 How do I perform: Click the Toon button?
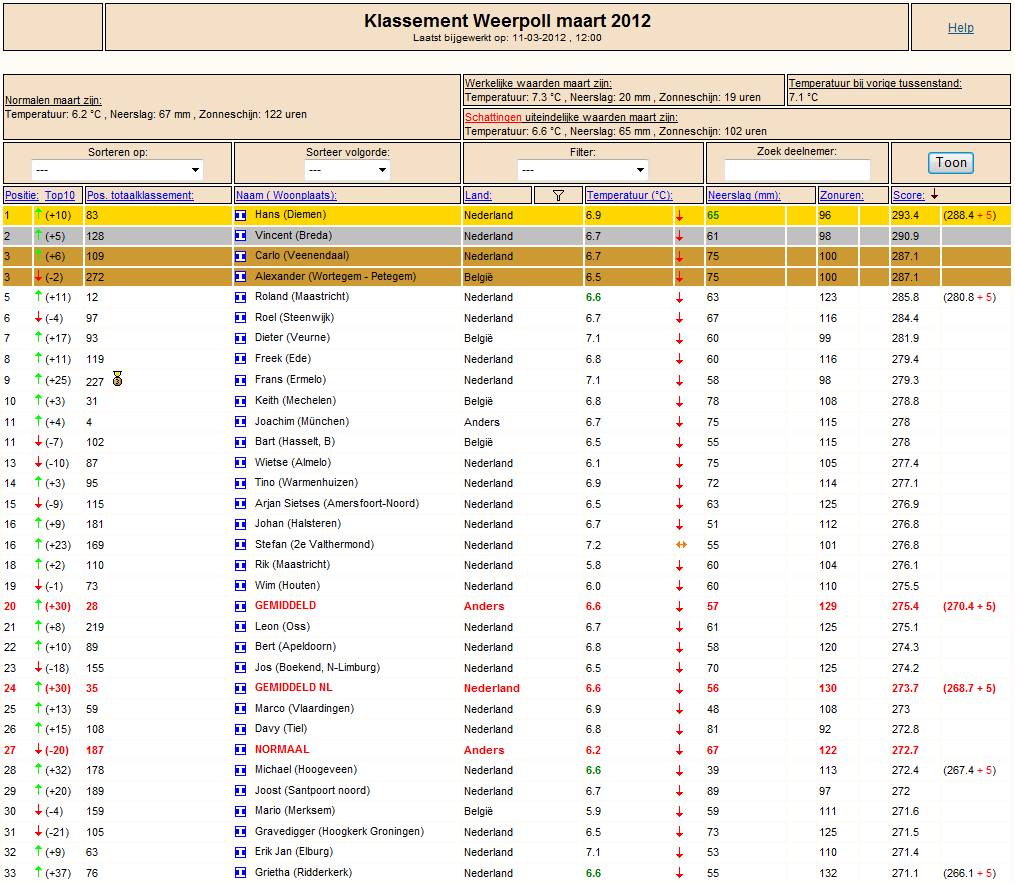(950, 162)
